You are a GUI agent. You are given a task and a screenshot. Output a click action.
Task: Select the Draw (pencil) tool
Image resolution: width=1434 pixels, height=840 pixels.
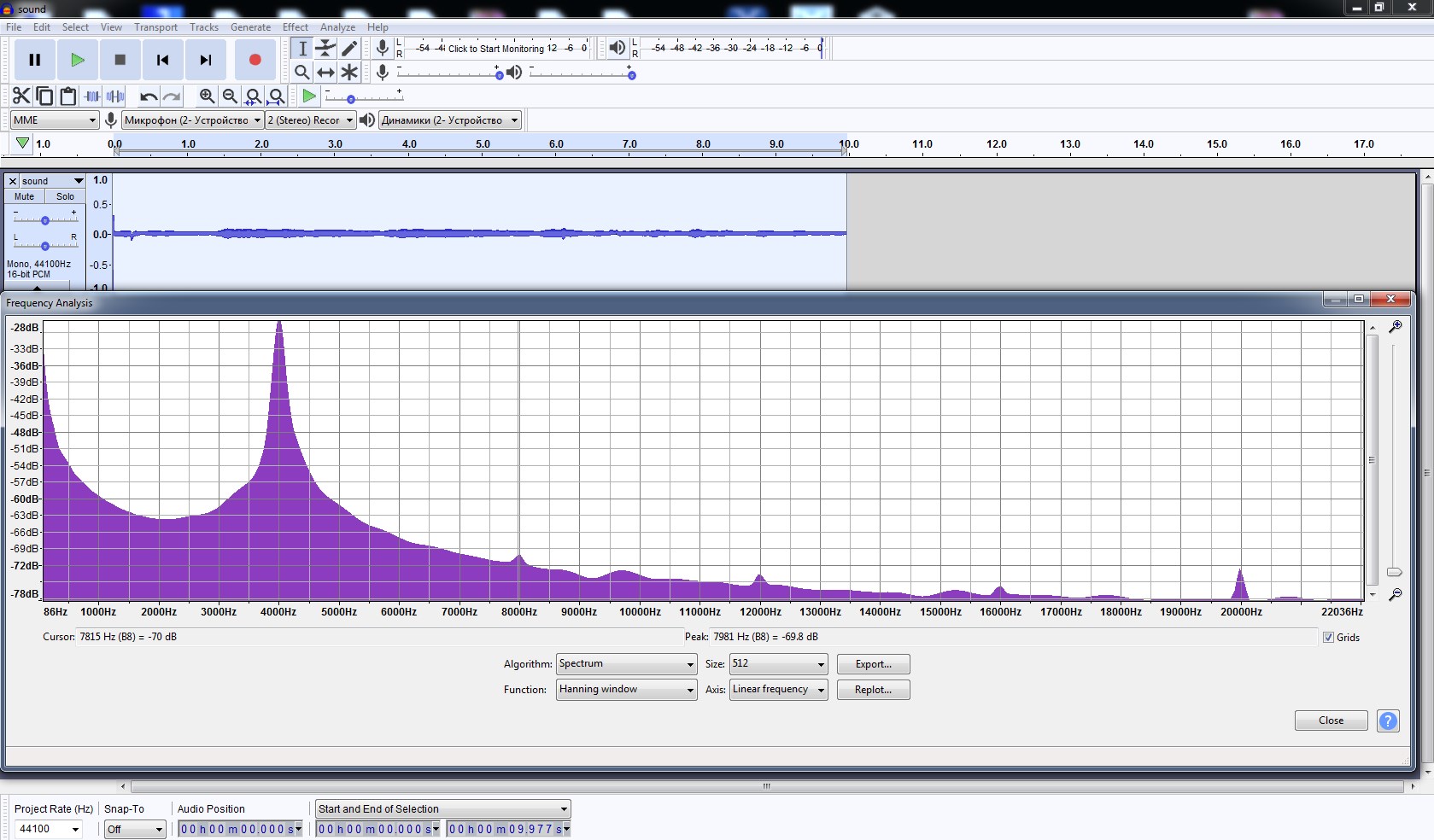(349, 49)
